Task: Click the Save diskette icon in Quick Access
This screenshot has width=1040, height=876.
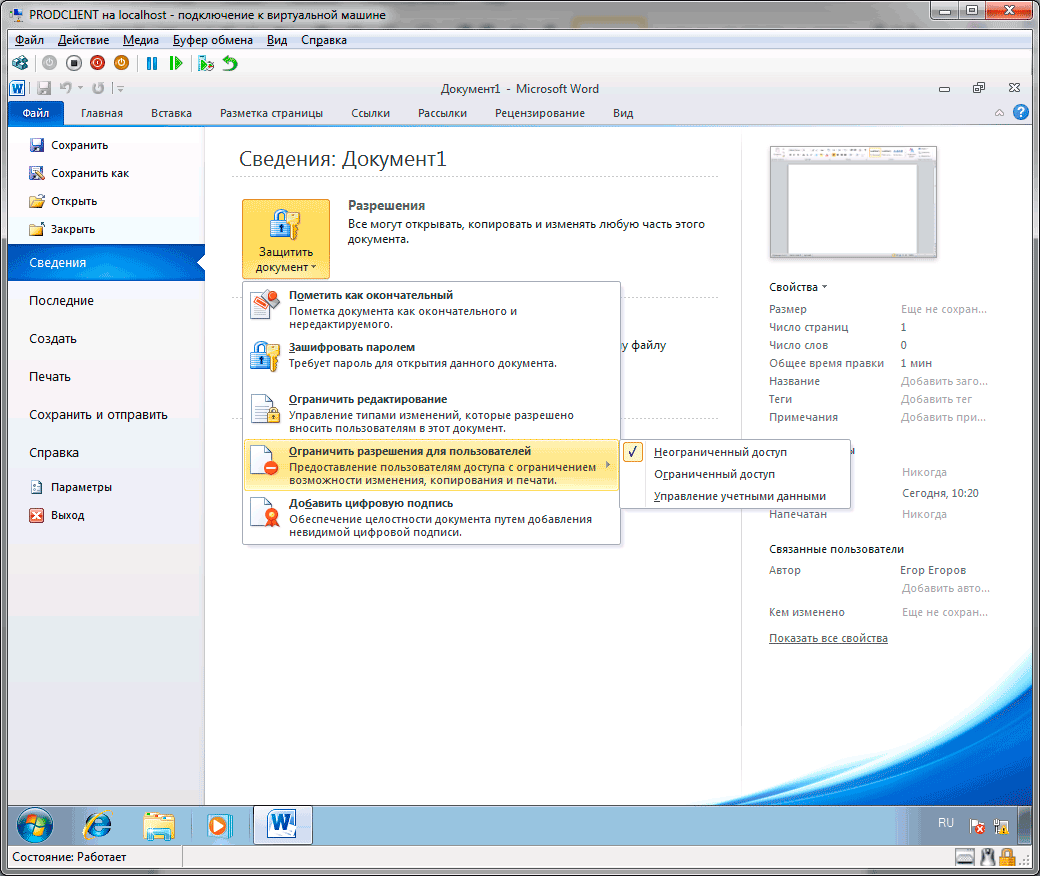Action: click(x=44, y=88)
